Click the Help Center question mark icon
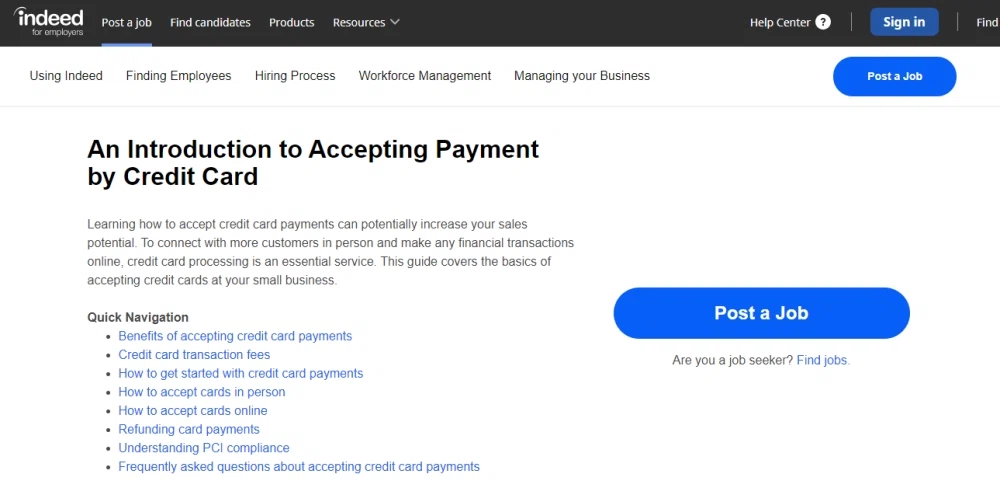The image size is (1000, 488). 823,22
